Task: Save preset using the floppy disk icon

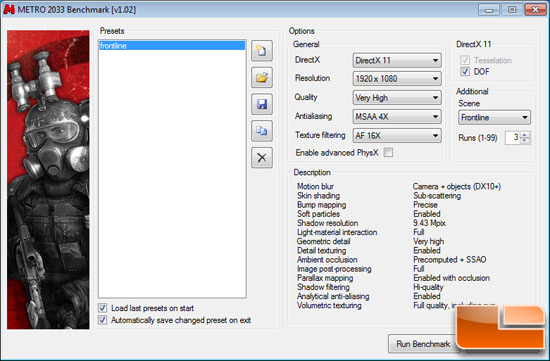Action: click(262, 104)
